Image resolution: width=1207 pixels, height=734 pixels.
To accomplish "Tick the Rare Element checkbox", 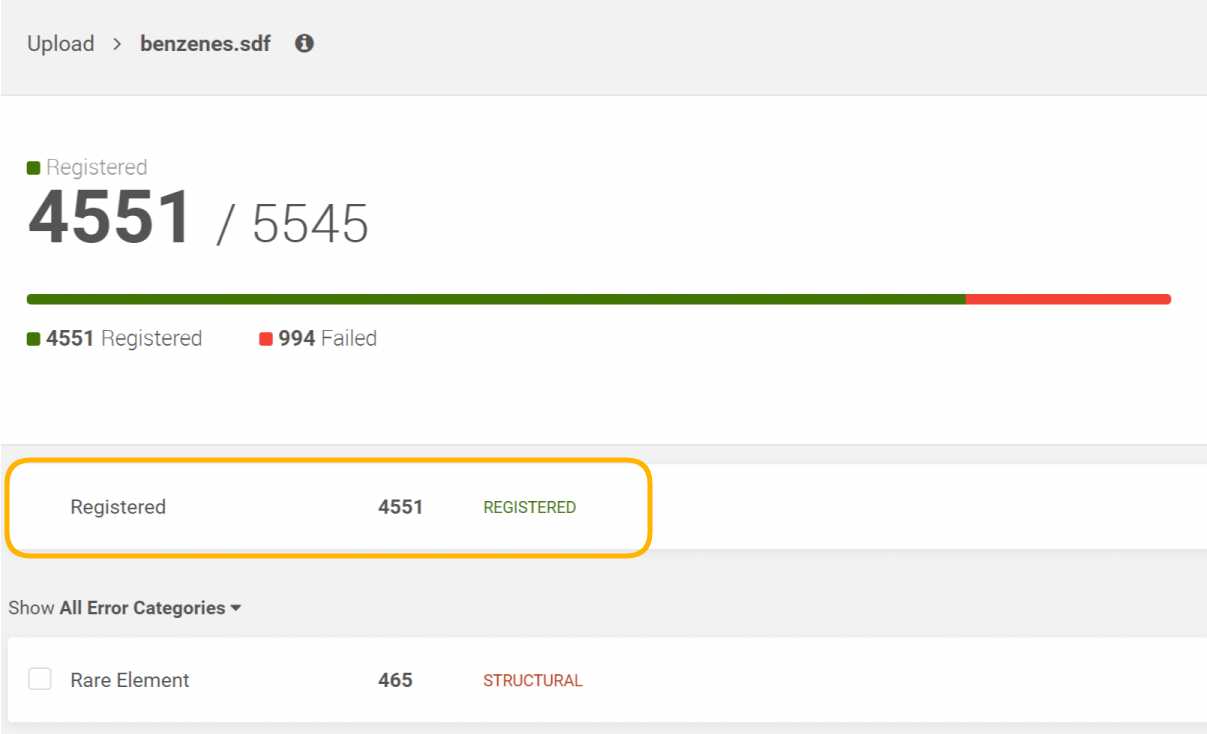I will coord(40,680).
